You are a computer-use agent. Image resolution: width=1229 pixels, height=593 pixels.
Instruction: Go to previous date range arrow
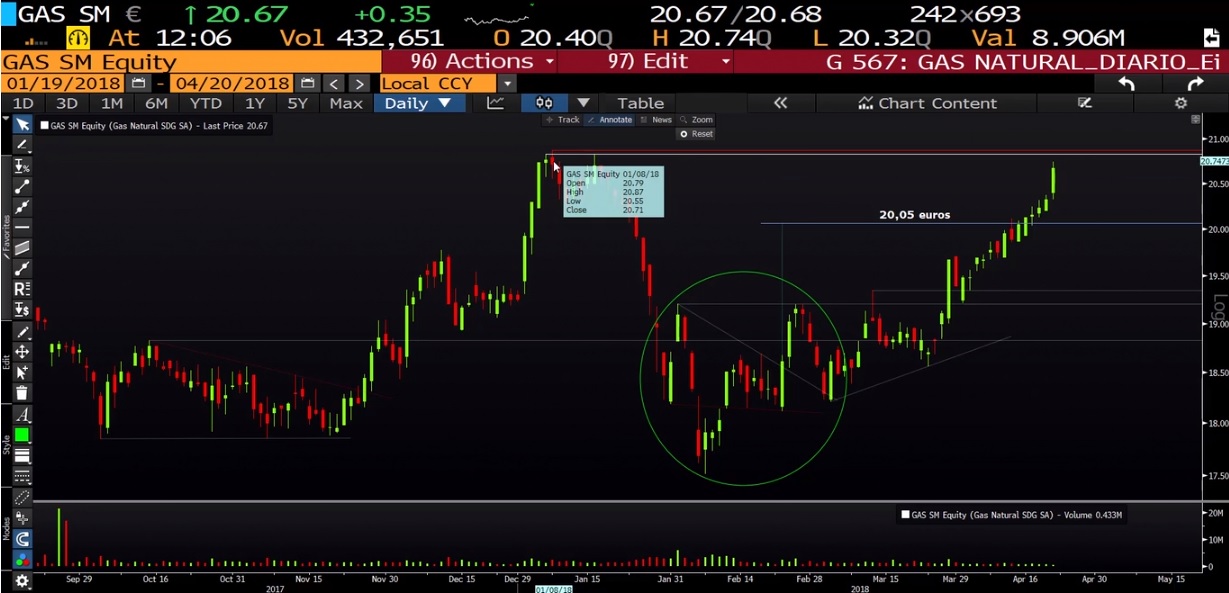click(335, 84)
